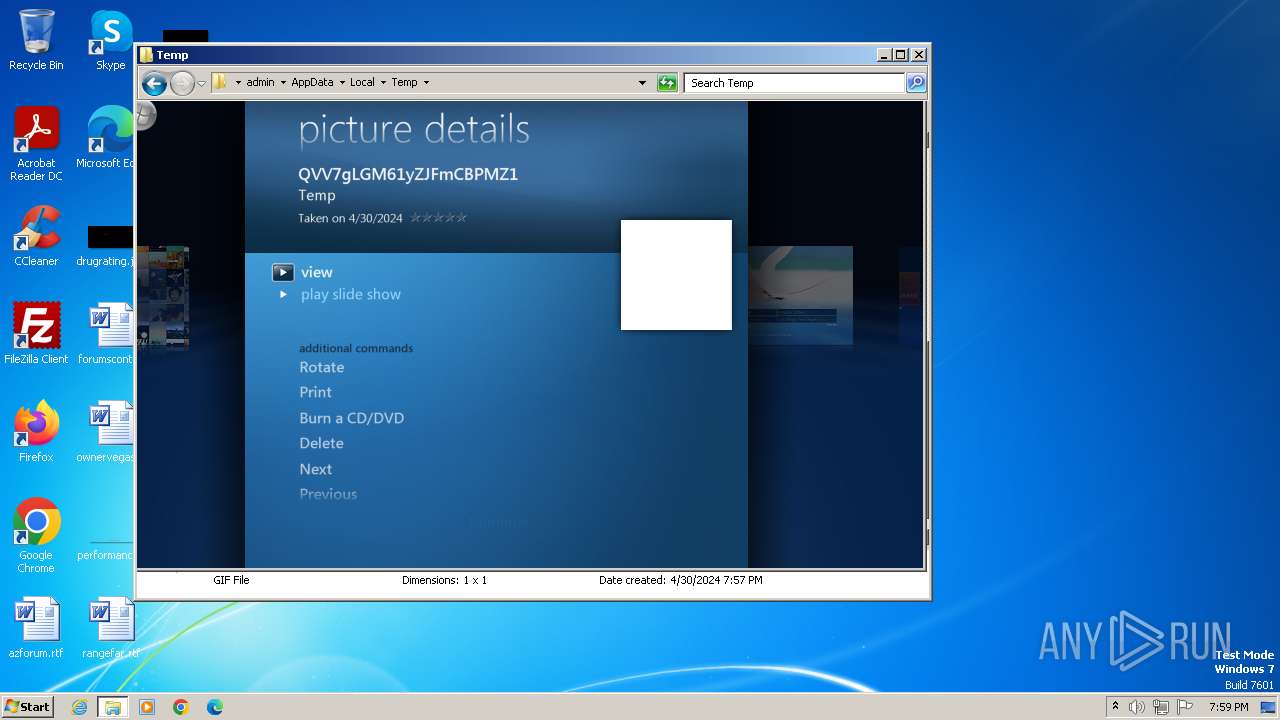Screen dimensions: 1280x720
Task: Click the view play icon
Action: pyautogui.click(x=283, y=272)
